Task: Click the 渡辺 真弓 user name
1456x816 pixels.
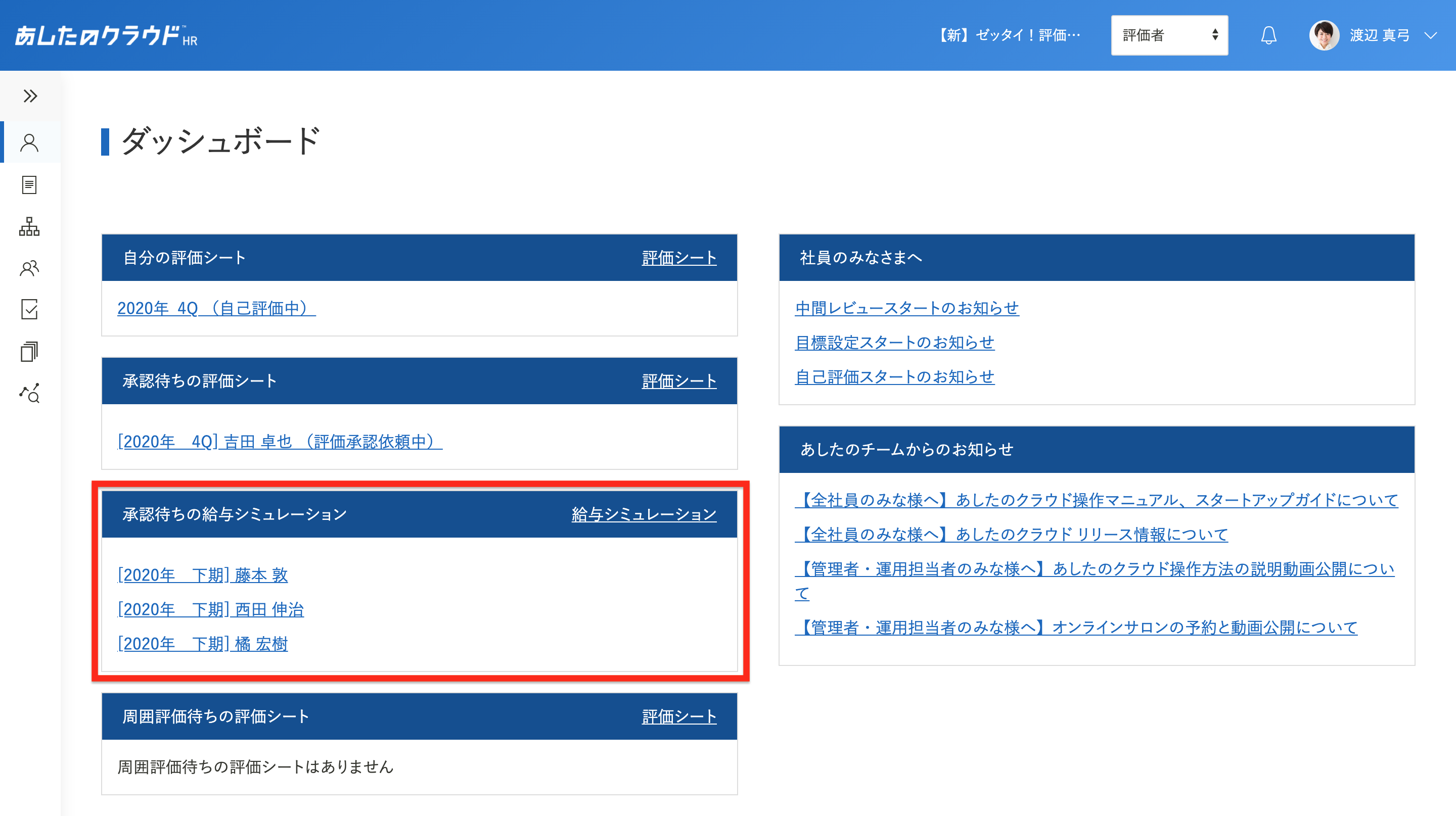Action: pos(1380,35)
